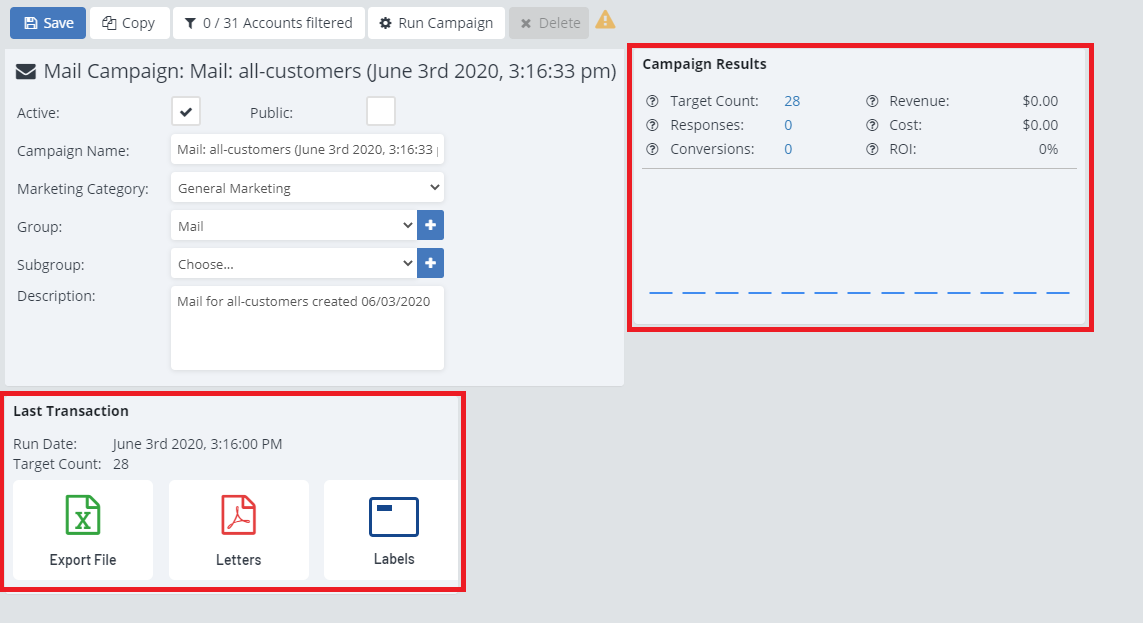Viewport: 1143px width, 623px height.
Task: Open the Accounts filtered button
Action: (x=268, y=23)
